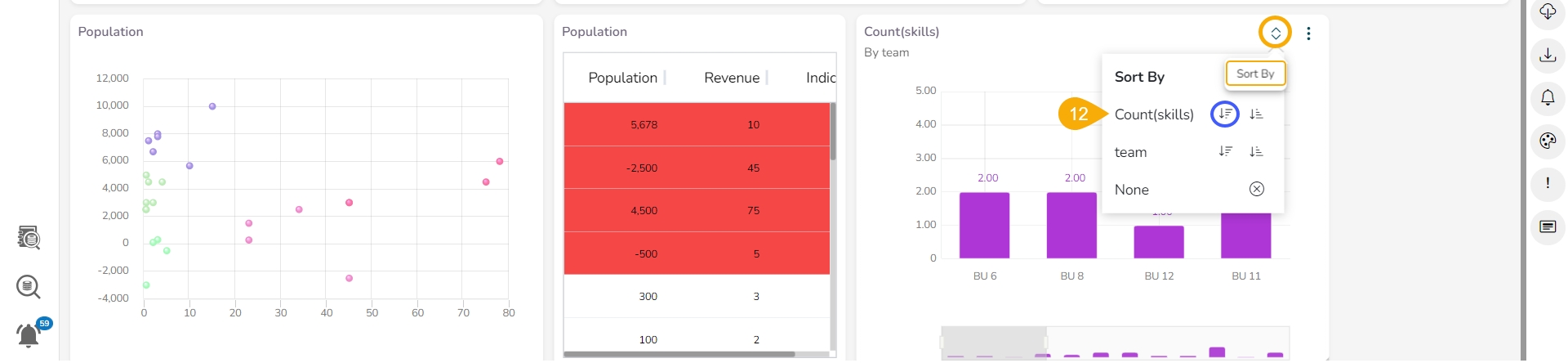This screenshot has width=1568, height=363.
Task: Open the comments panel icon
Action: (1548, 226)
